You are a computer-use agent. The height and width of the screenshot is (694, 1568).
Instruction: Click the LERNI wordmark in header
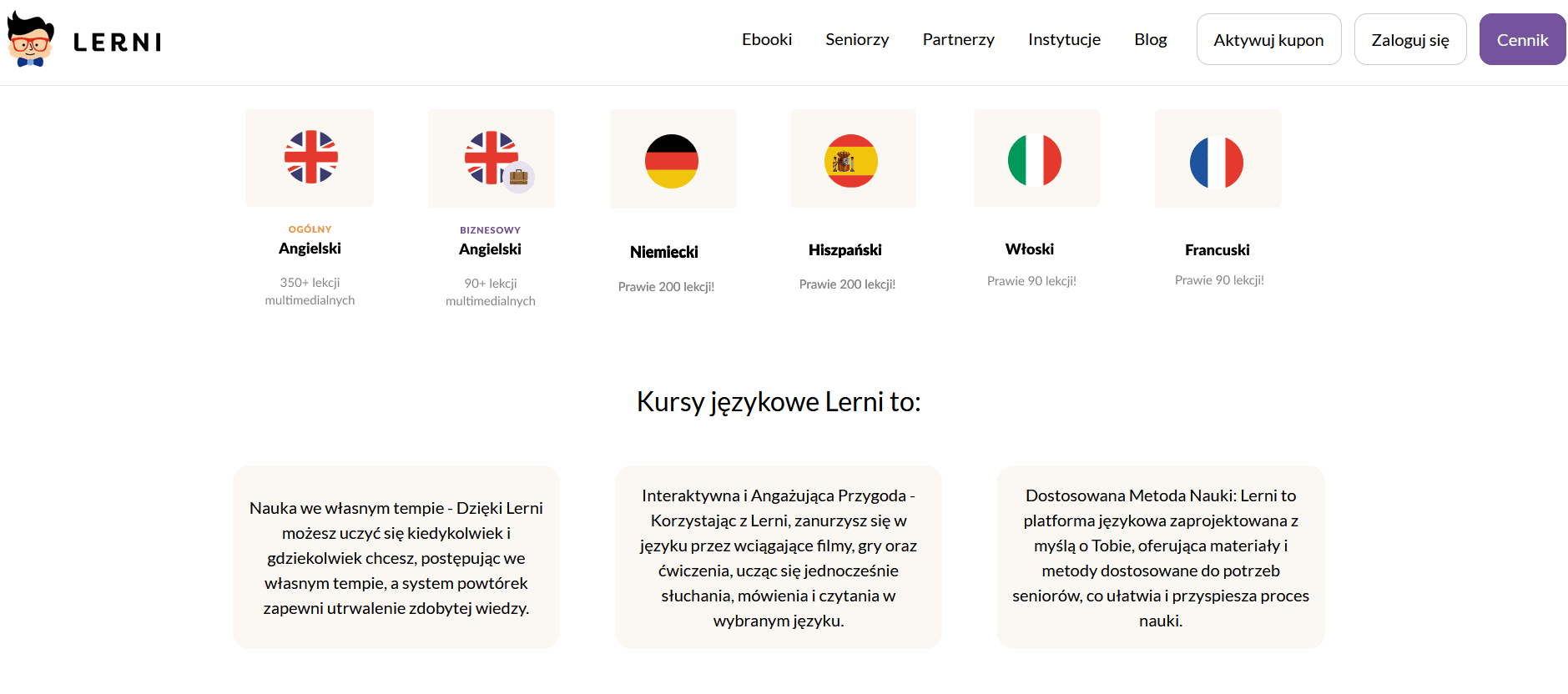point(118,43)
